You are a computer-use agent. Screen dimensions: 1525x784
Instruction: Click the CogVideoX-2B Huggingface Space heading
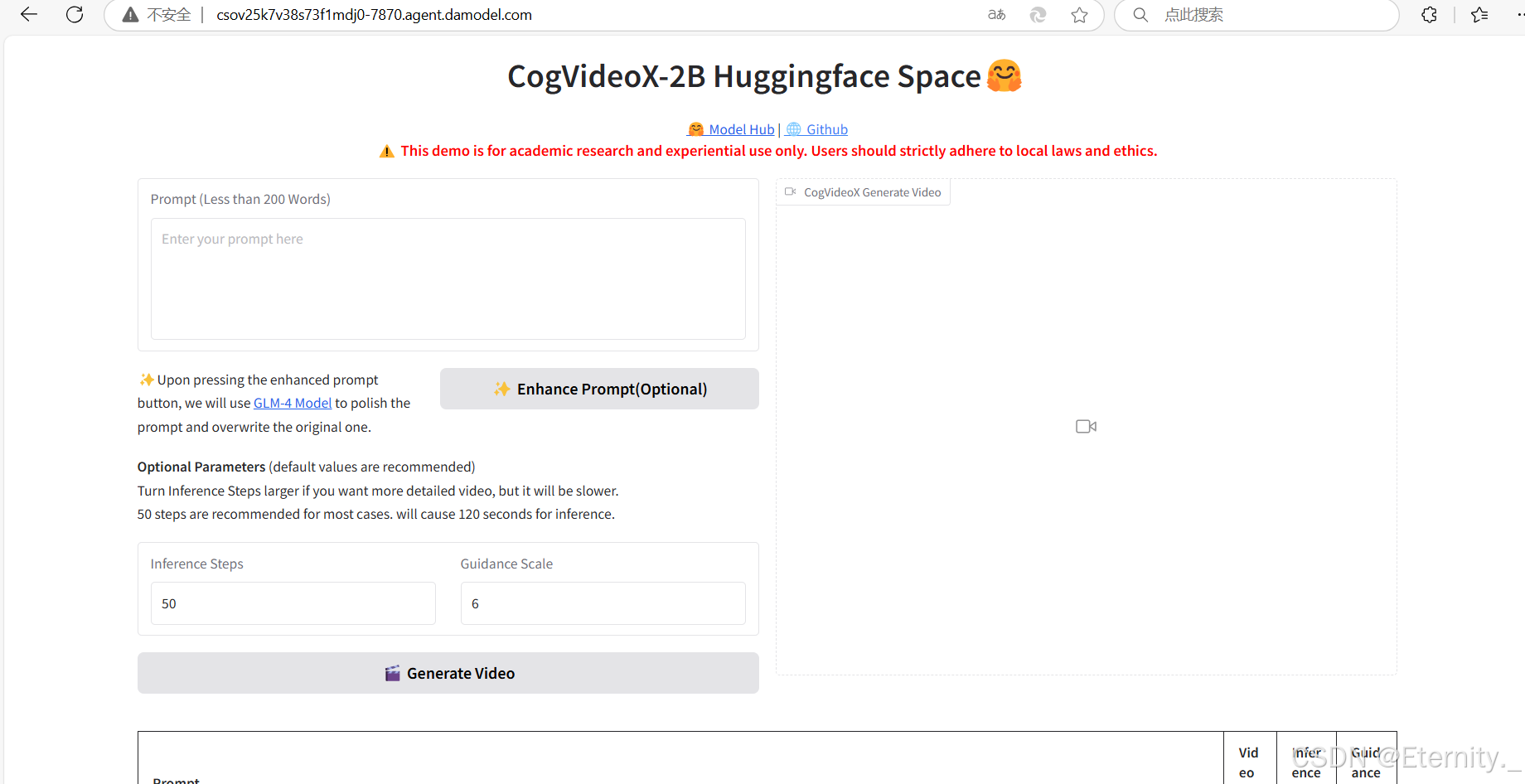pos(764,76)
